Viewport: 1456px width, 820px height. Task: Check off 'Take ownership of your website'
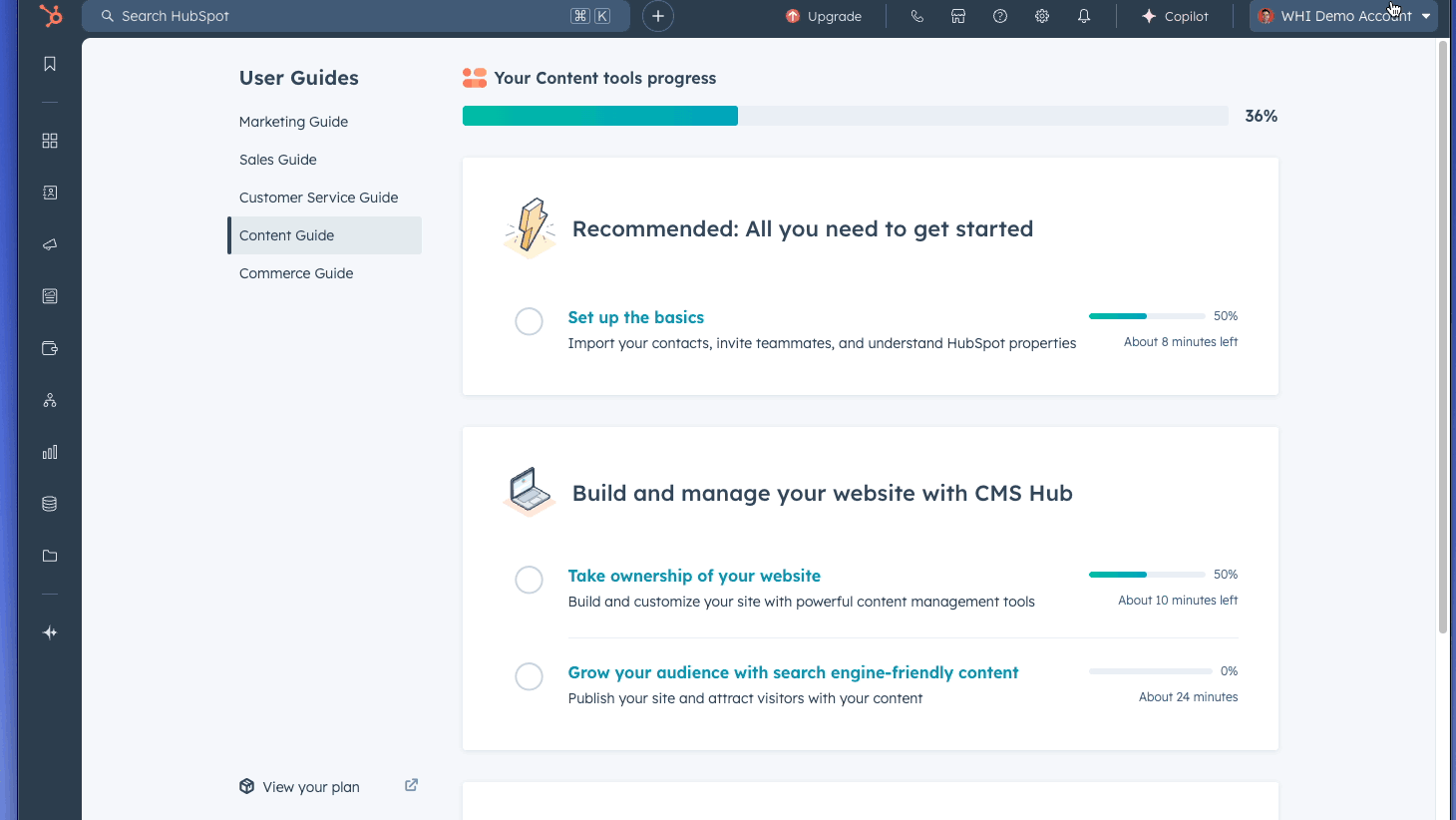point(529,580)
